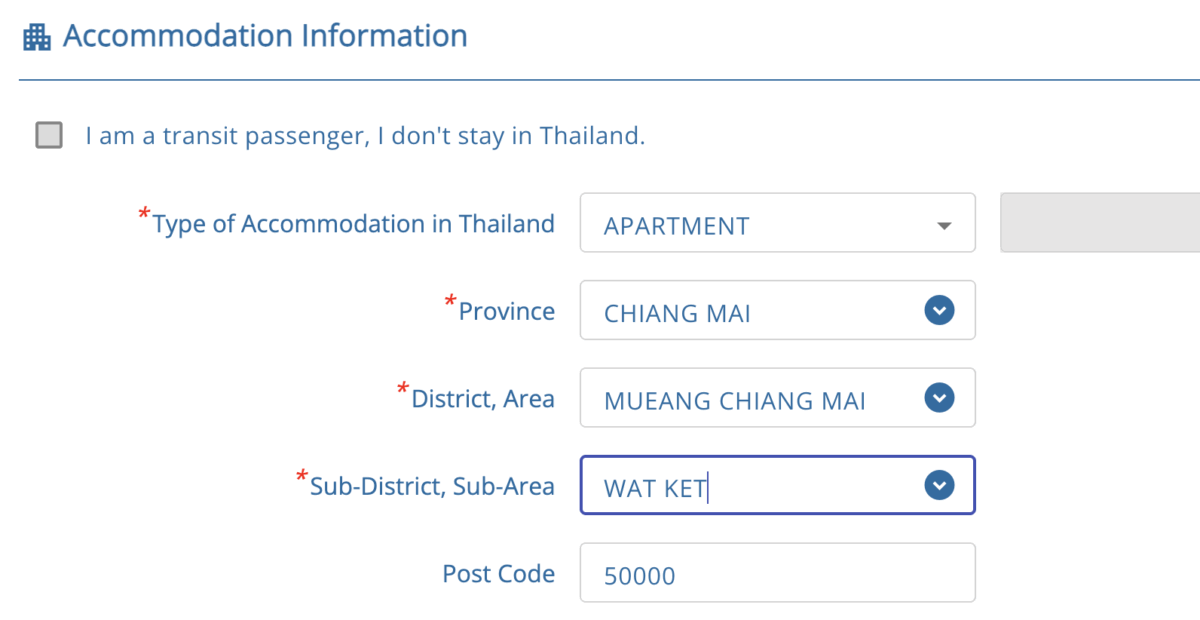This screenshot has width=1200, height=620.
Task: Click the "I am a transit passenger" label text
Action: pos(365,135)
